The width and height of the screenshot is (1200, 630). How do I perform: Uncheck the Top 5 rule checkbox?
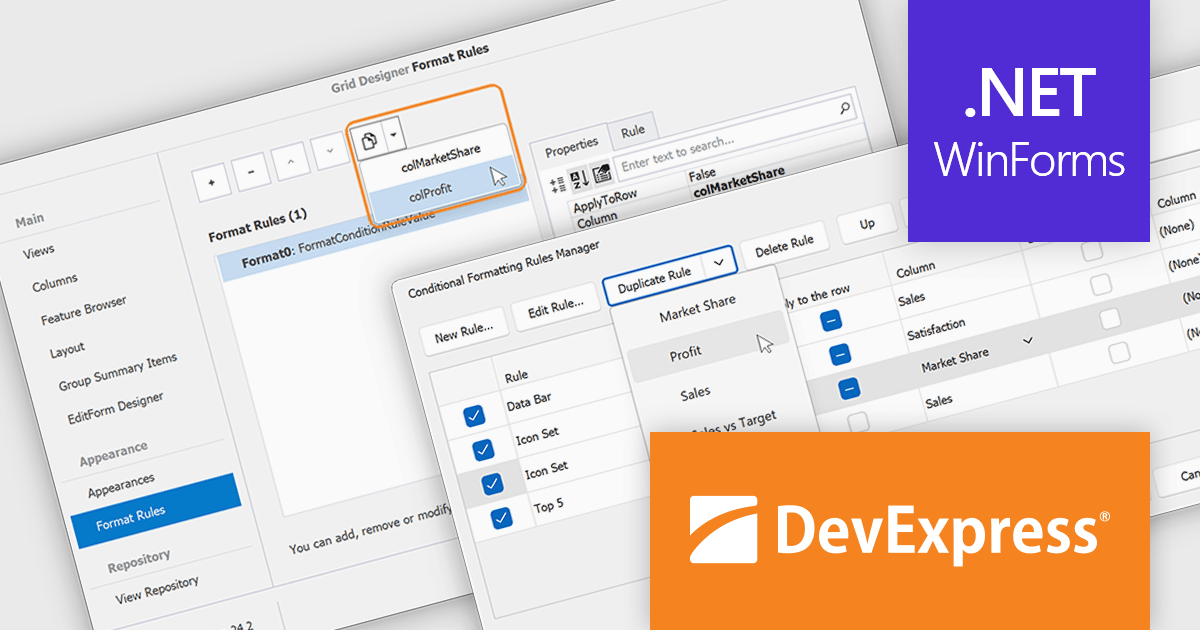pos(502,517)
